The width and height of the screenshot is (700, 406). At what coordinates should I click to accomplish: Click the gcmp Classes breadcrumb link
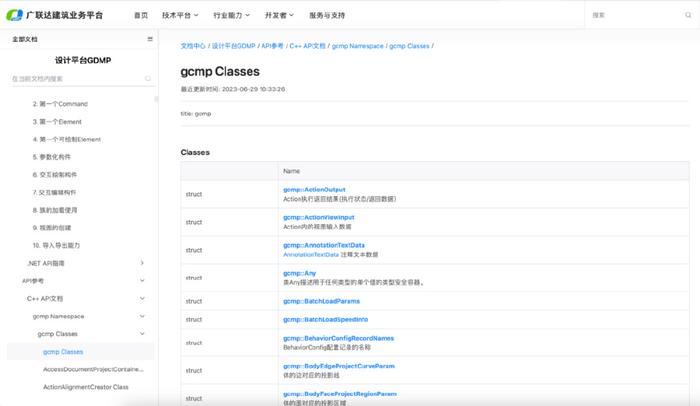(409, 46)
